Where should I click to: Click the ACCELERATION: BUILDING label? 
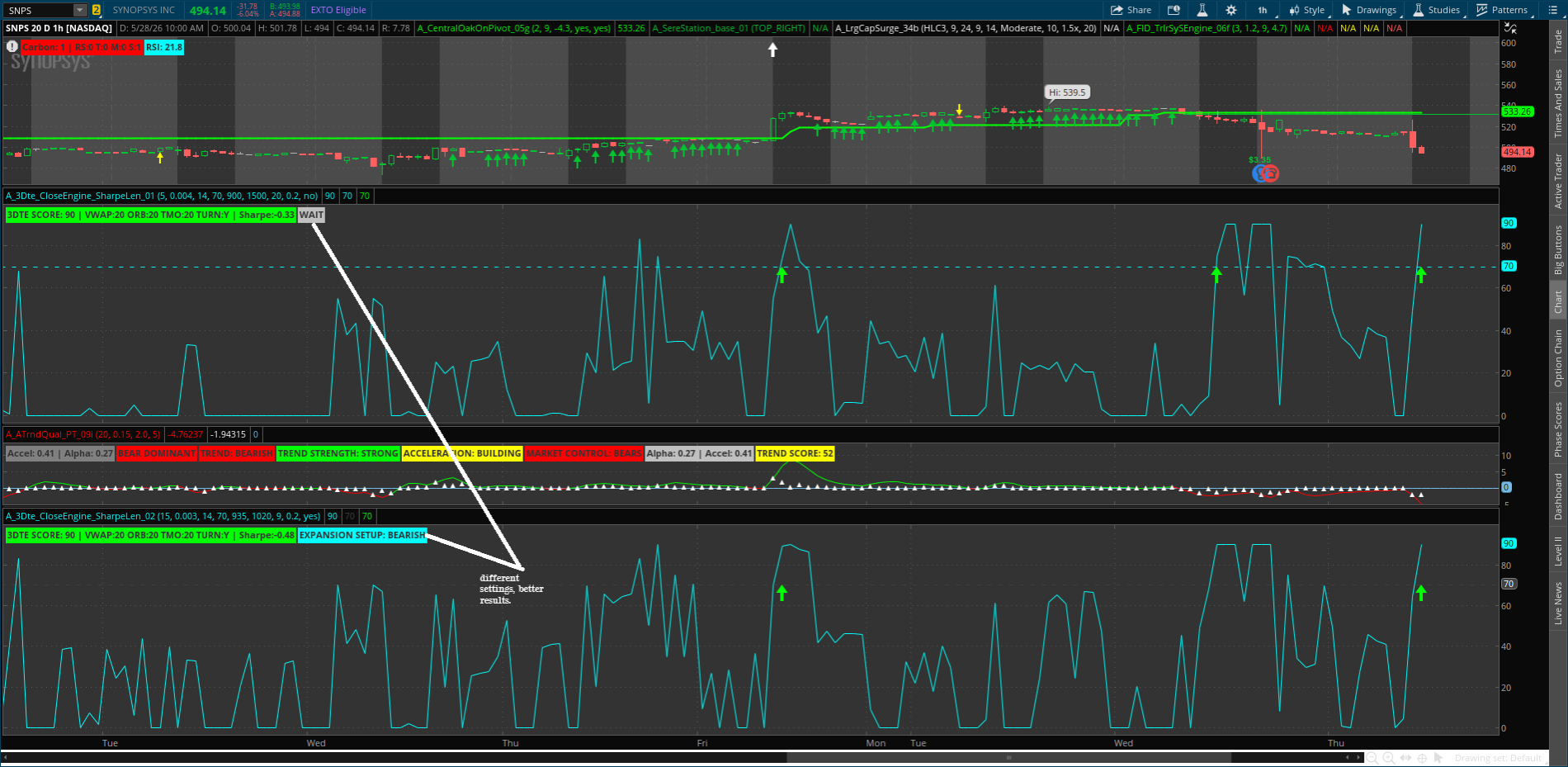point(462,453)
